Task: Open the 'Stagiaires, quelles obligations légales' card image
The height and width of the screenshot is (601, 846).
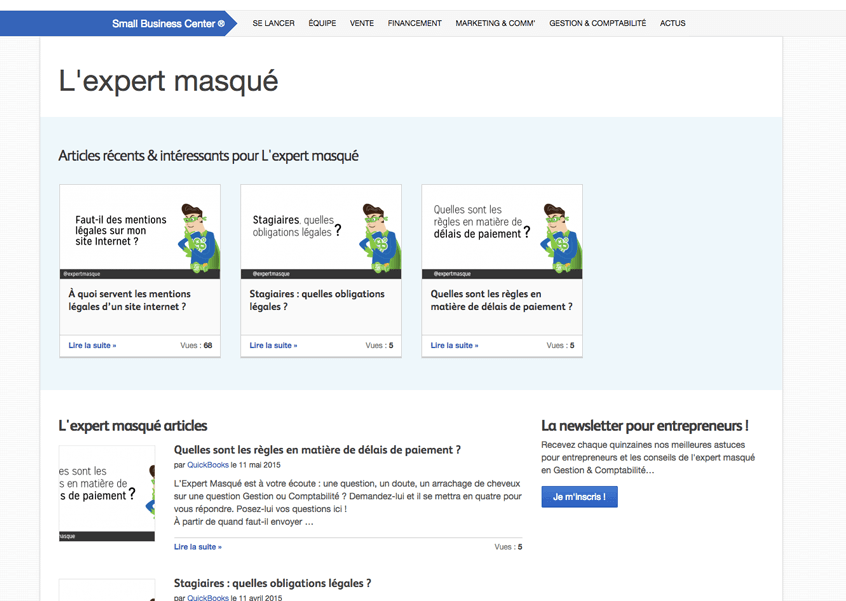Action: point(321,231)
